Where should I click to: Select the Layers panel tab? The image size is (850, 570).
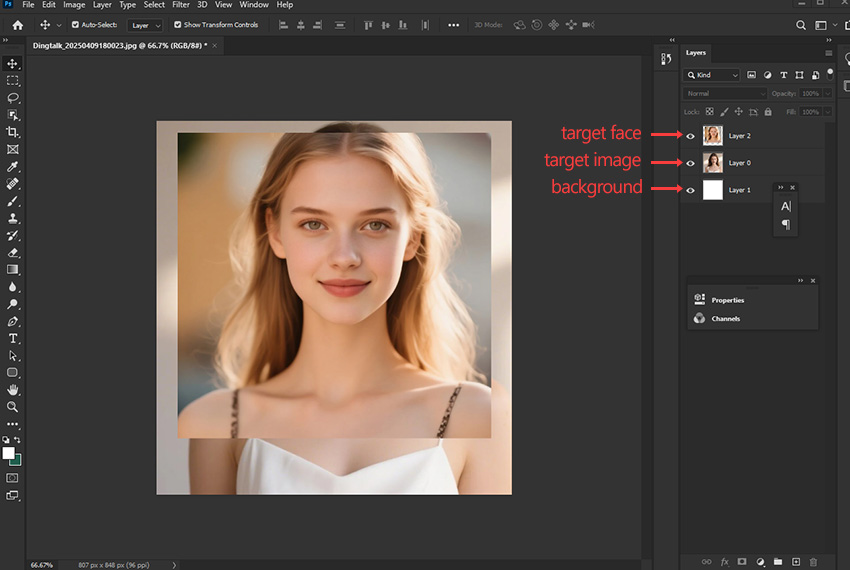click(696, 53)
